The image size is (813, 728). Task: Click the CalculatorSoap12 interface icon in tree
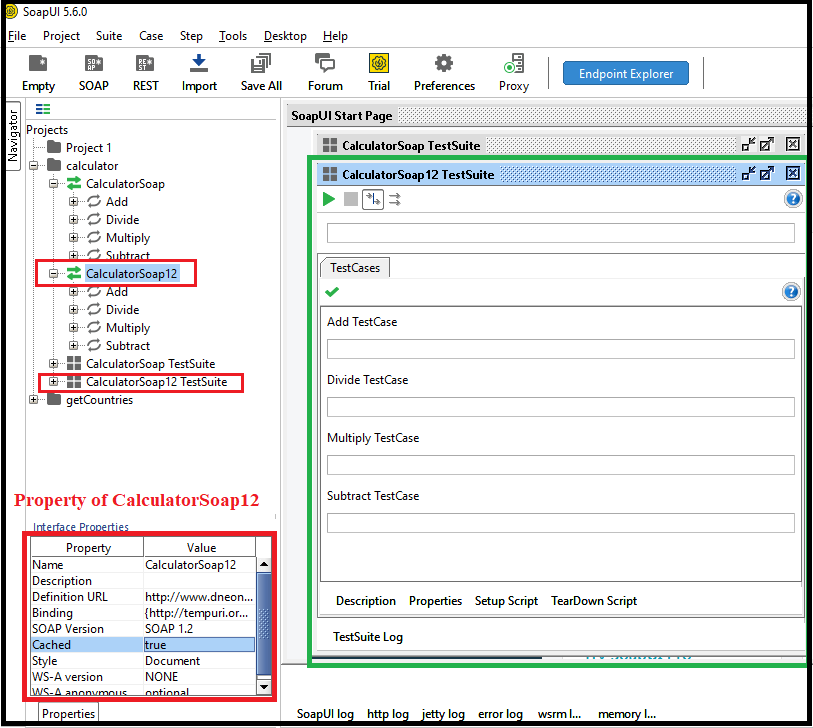74,273
